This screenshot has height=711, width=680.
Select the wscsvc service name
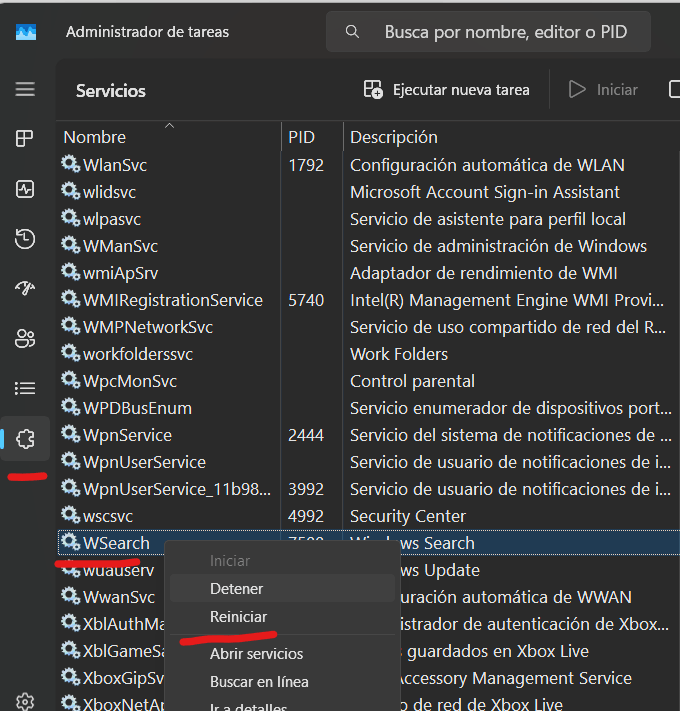[x=107, y=516]
